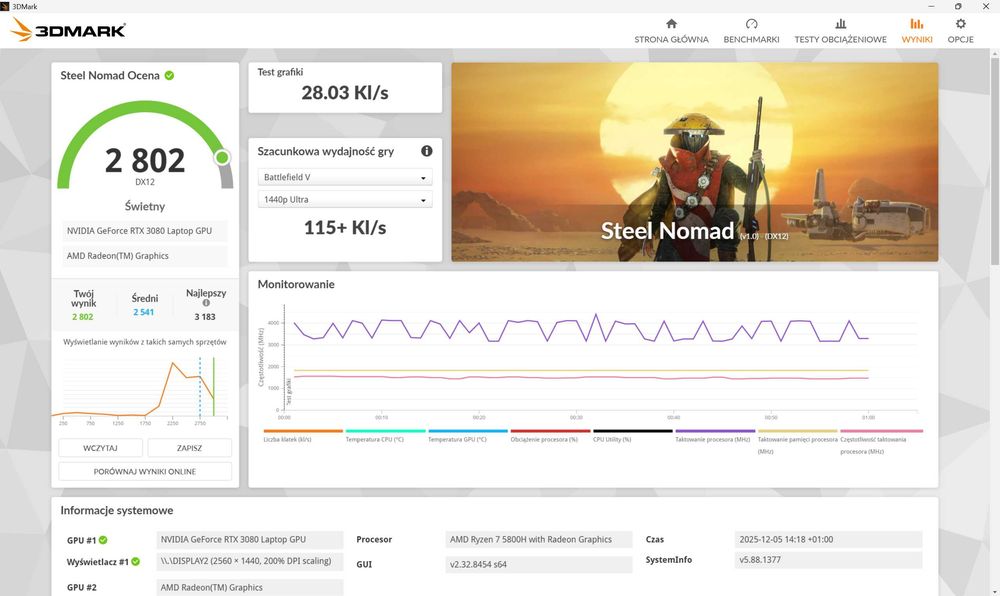
Task: Click the Wczytaj button
Action: click(100, 448)
